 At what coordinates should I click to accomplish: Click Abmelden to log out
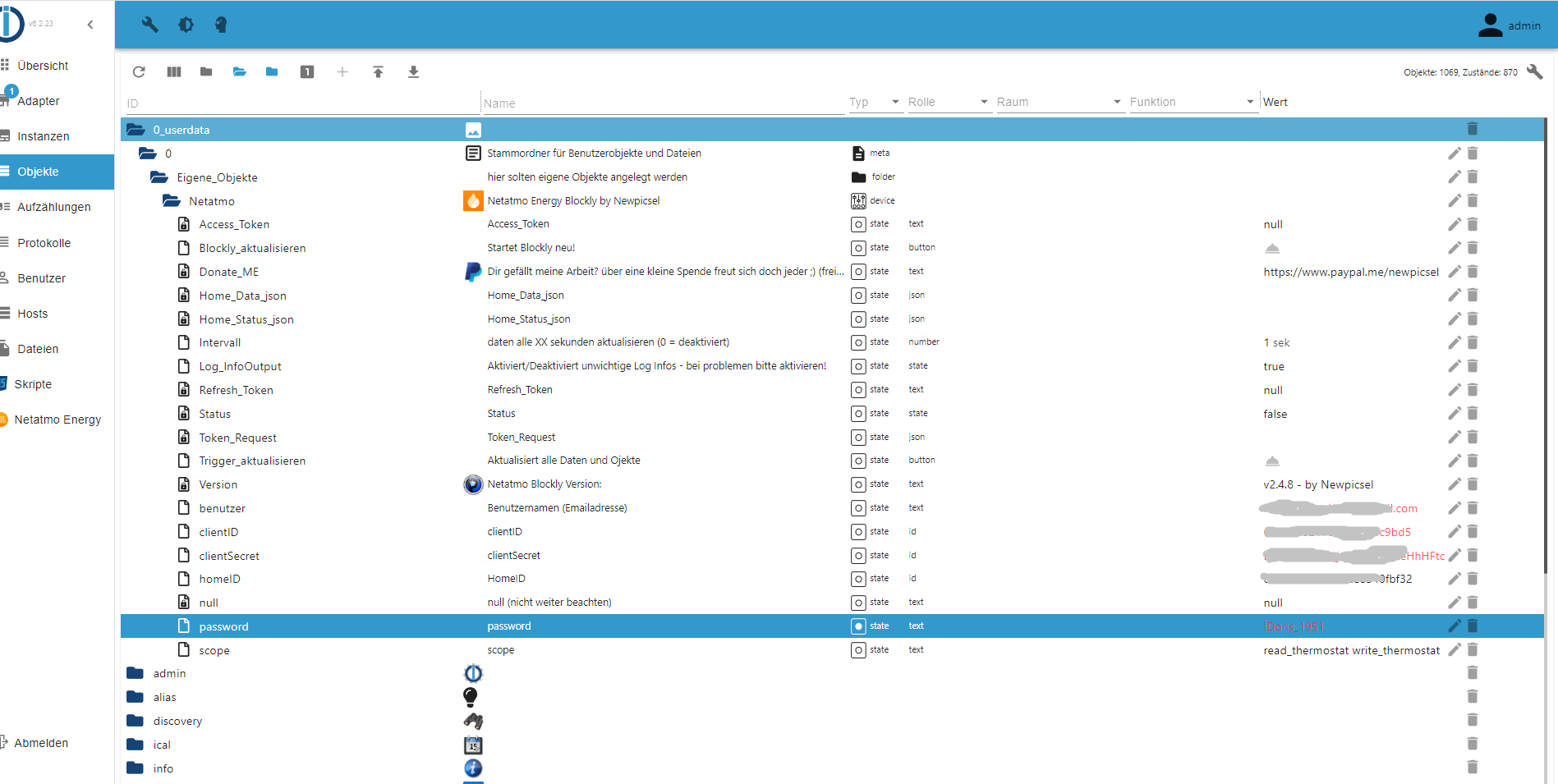[x=57, y=743]
